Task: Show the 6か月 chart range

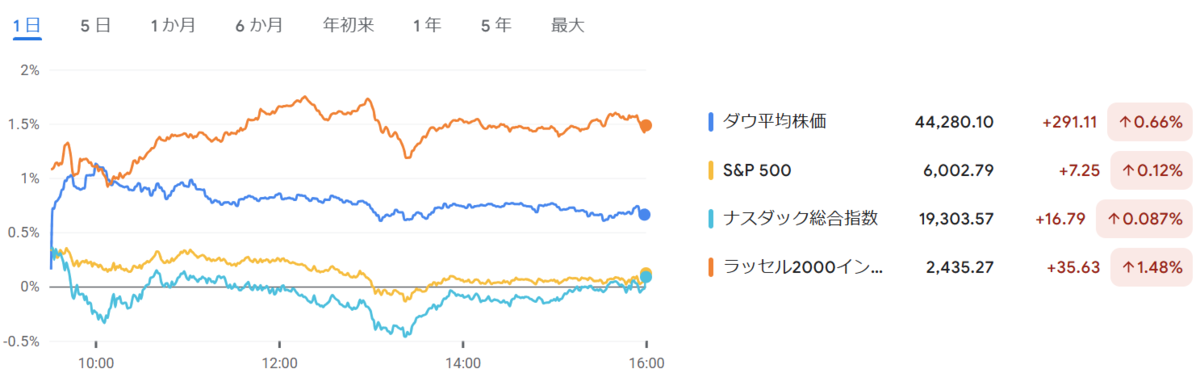Action: (x=259, y=26)
